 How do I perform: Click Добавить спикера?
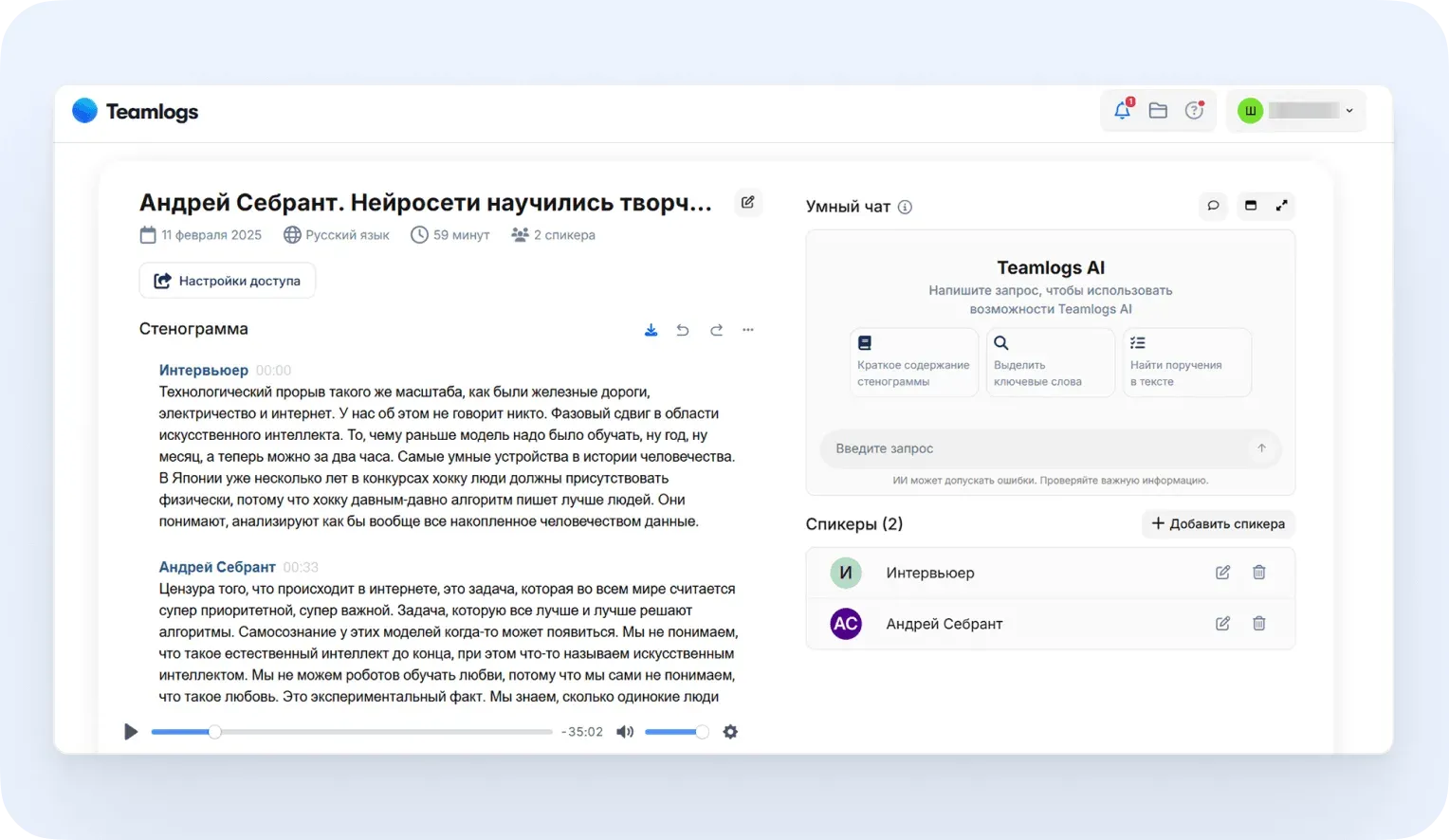tap(1219, 523)
